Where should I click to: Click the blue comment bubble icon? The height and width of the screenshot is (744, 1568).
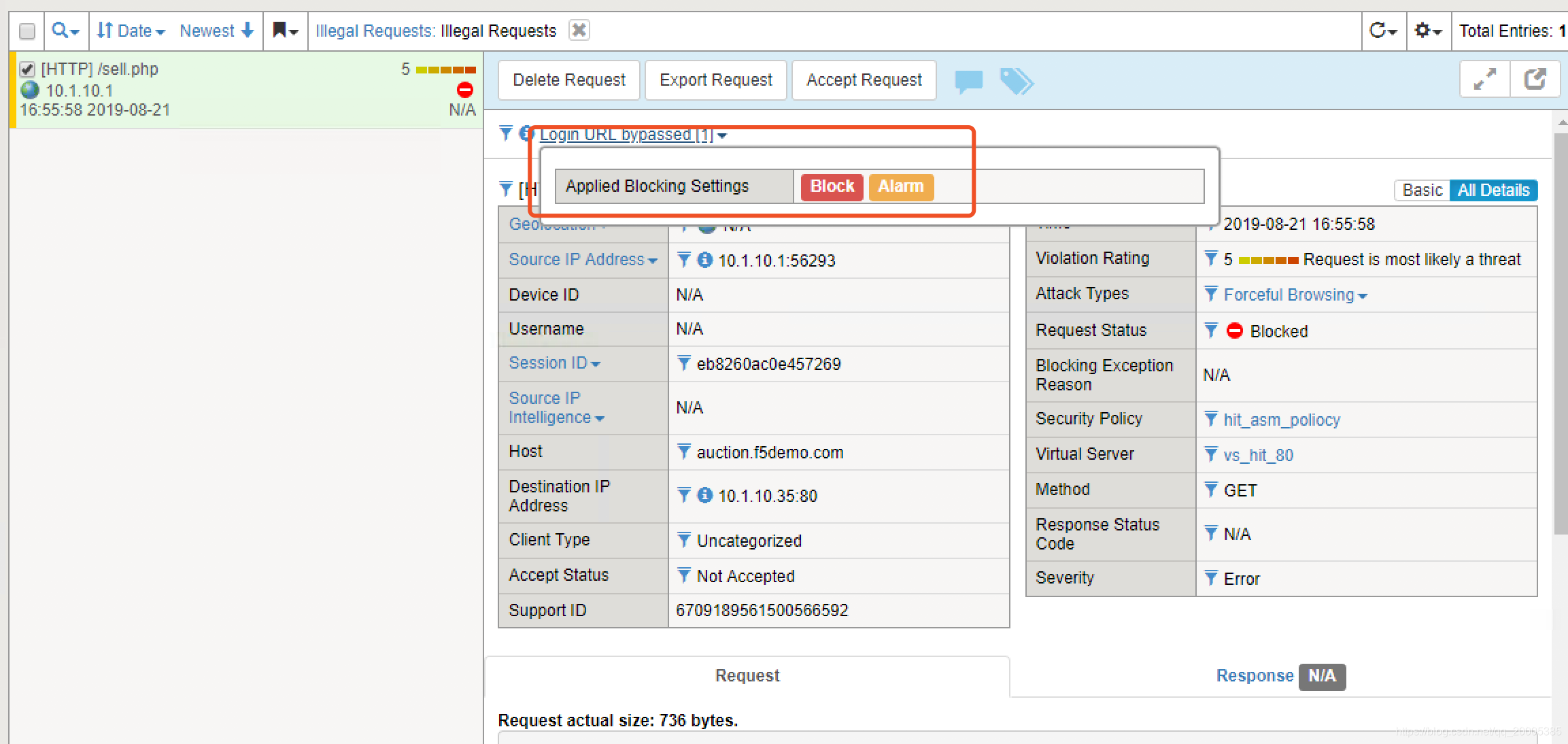[x=968, y=81]
